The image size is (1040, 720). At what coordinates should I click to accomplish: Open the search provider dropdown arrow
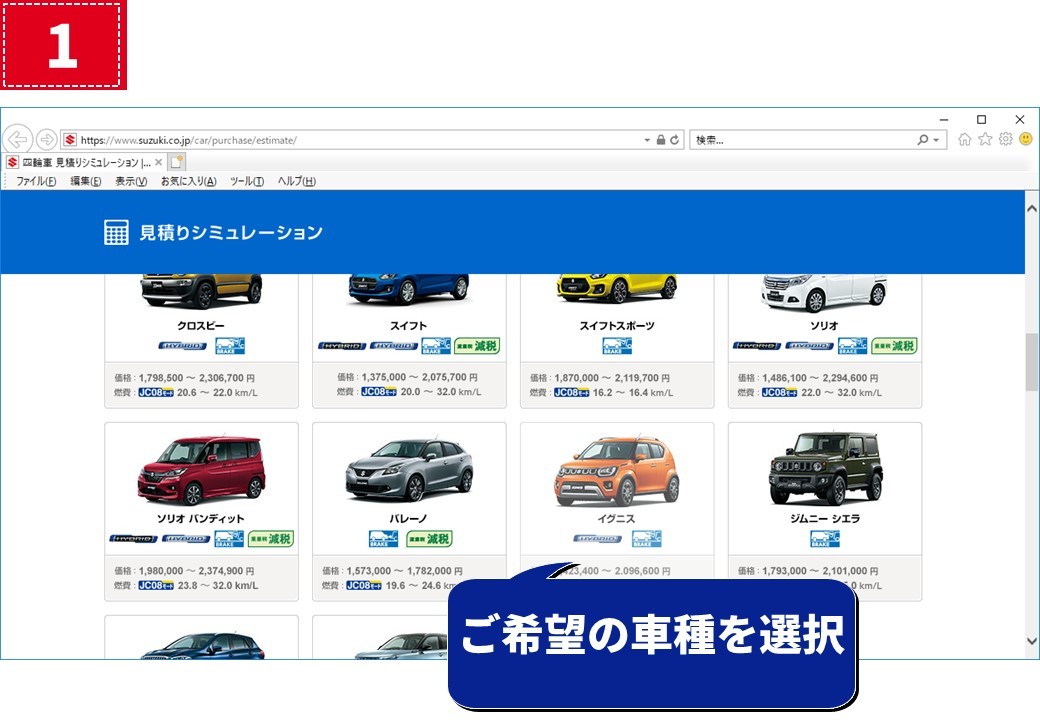pyautogui.click(x=936, y=140)
